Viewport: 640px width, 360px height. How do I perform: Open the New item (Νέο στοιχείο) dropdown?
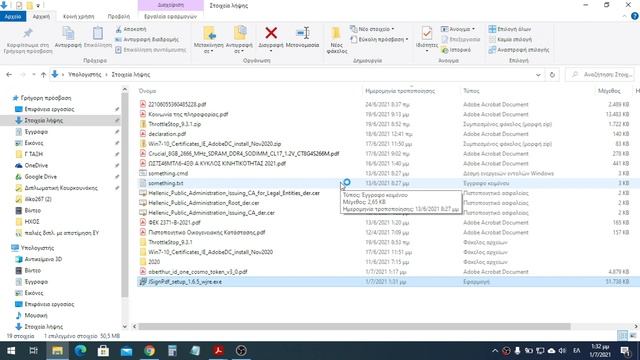click(372, 29)
